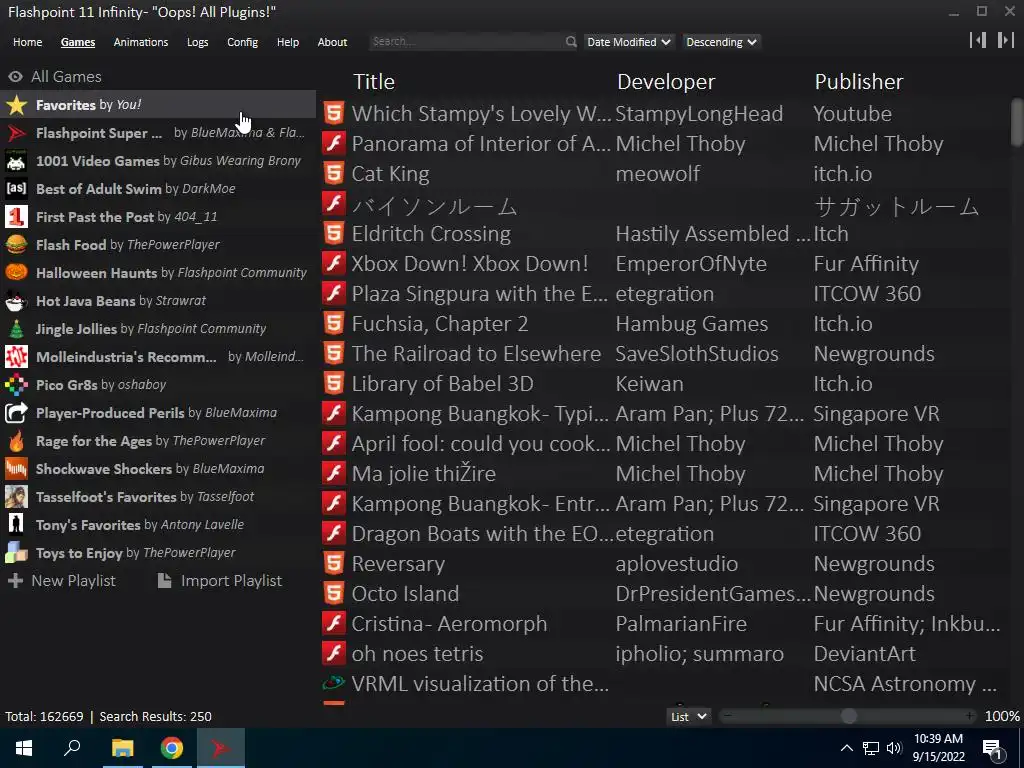
Task: Create a New Playlist
Action: (x=61, y=581)
